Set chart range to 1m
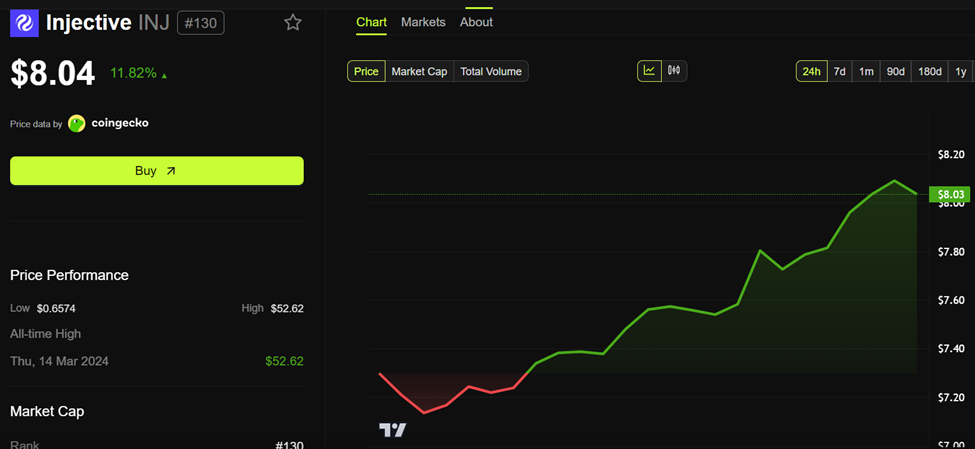 (866, 72)
